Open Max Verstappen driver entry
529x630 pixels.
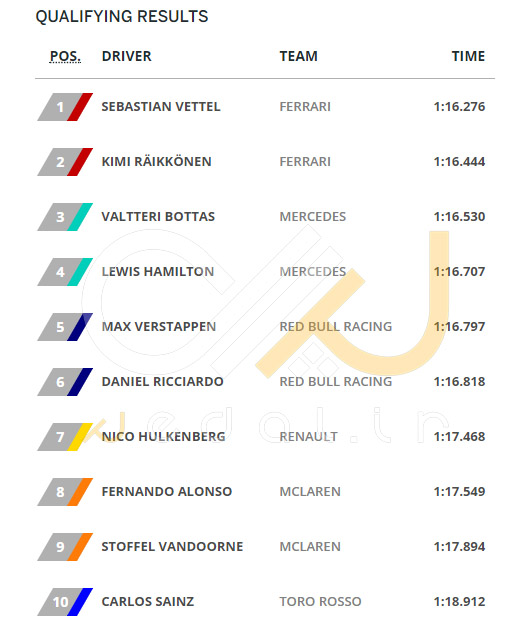[159, 327]
